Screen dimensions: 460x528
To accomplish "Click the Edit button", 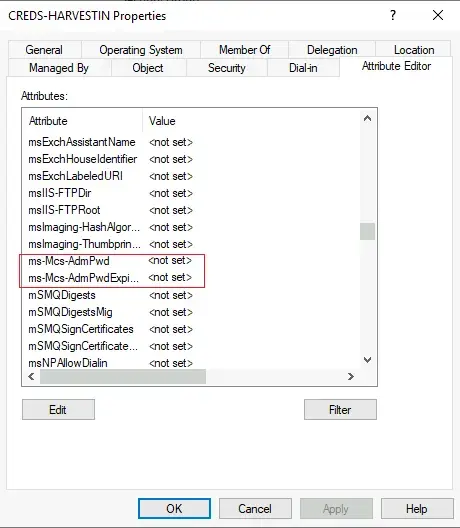I will [58, 409].
